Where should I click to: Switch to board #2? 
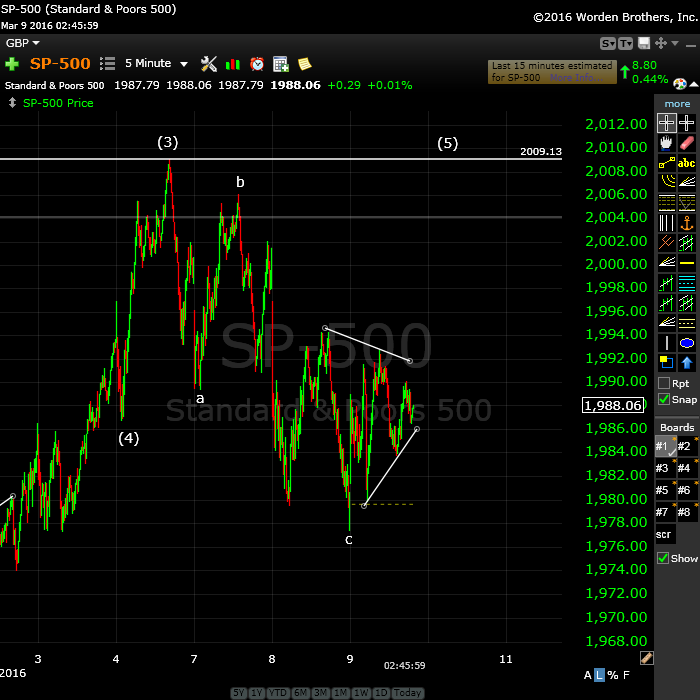(x=687, y=446)
